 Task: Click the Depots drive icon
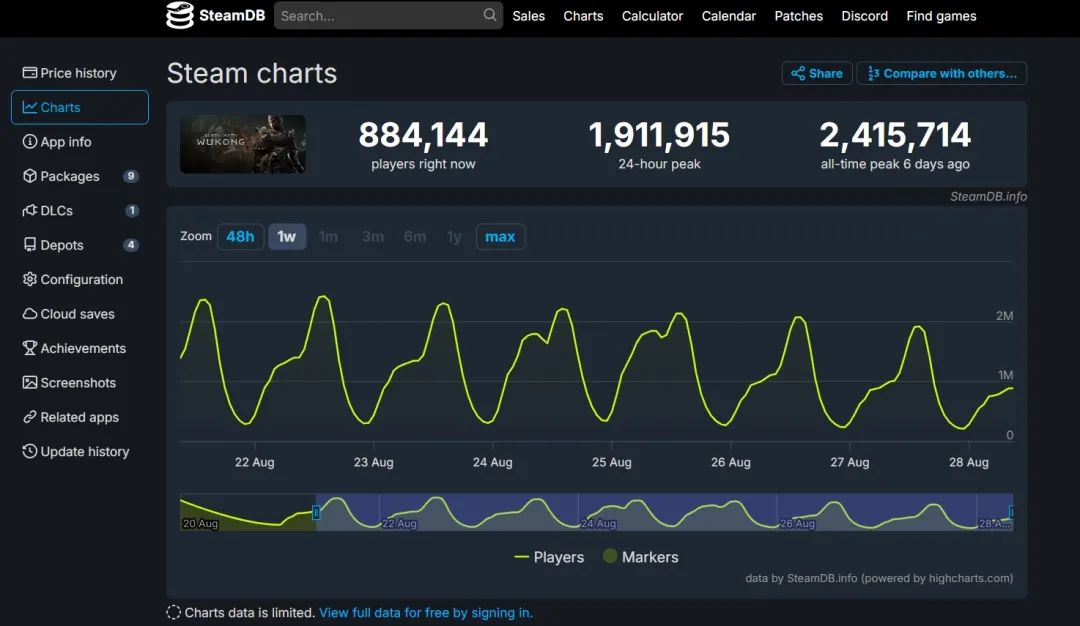click(30, 244)
